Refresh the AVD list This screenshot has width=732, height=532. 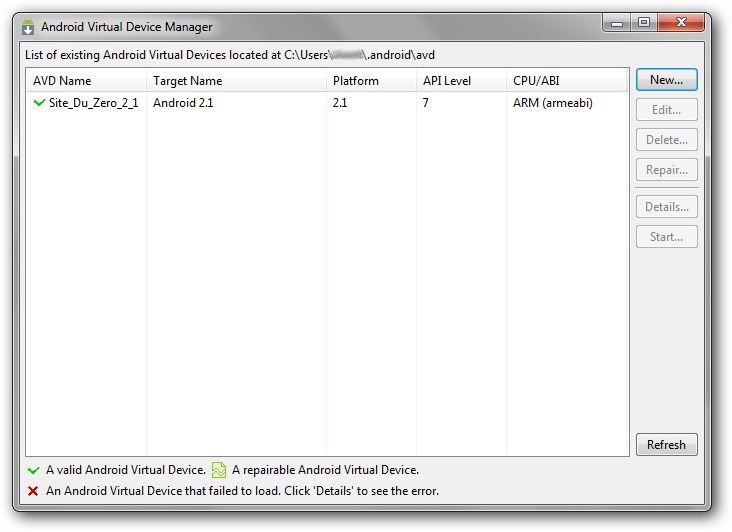pyautogui.click(x=666, y=444)
